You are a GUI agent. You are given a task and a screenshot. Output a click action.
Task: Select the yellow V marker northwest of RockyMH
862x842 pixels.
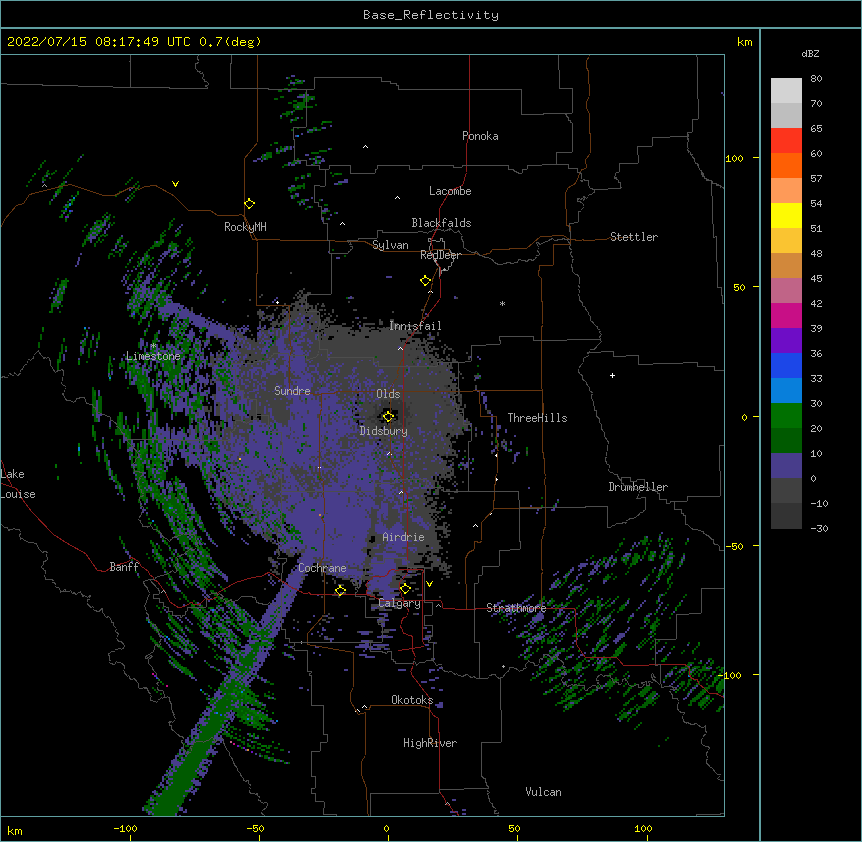click(175, 184)
